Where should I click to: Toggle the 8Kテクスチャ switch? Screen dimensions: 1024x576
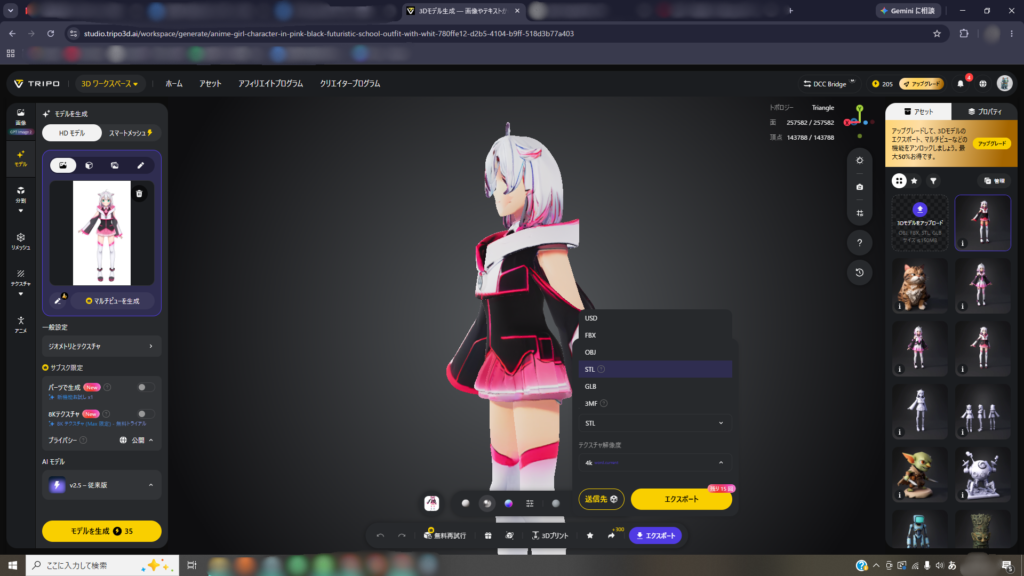pos(146,414)
